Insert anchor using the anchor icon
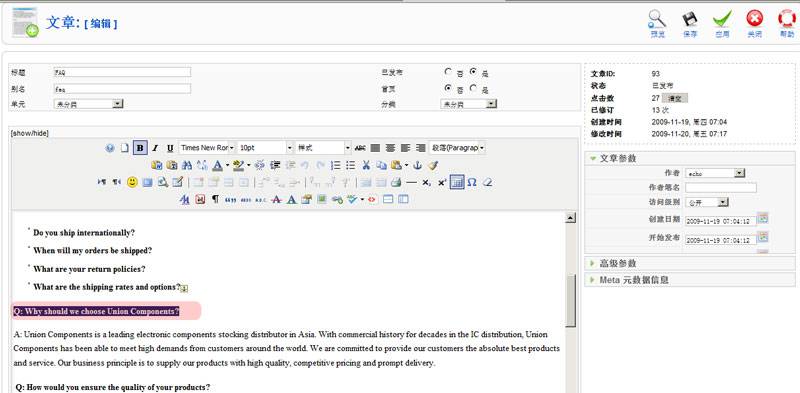800x393 pixels. pos(418,165)
